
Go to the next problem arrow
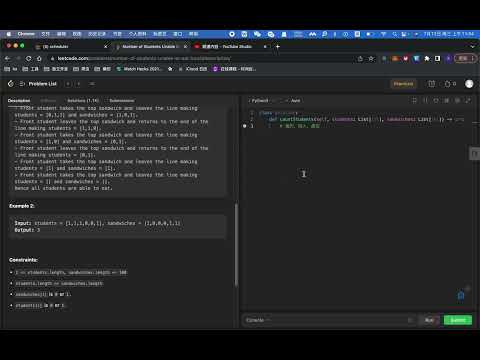pyautogui.click(x=79, y=84)
